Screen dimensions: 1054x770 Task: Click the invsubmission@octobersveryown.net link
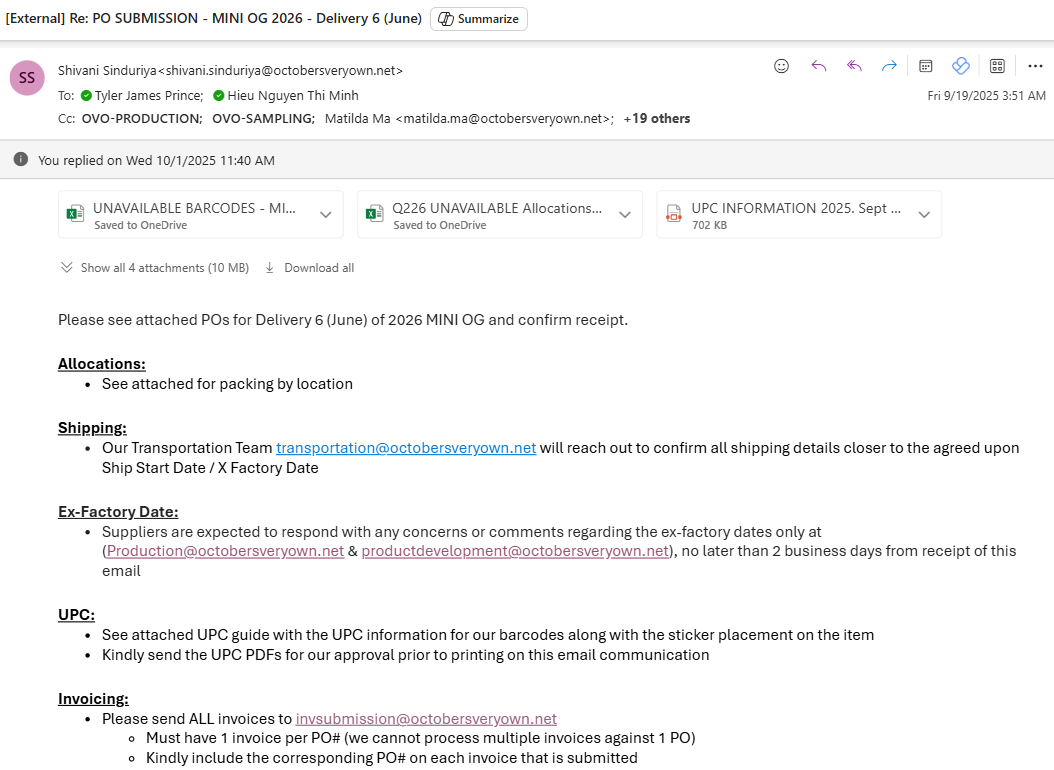click(x=426, y=718)
